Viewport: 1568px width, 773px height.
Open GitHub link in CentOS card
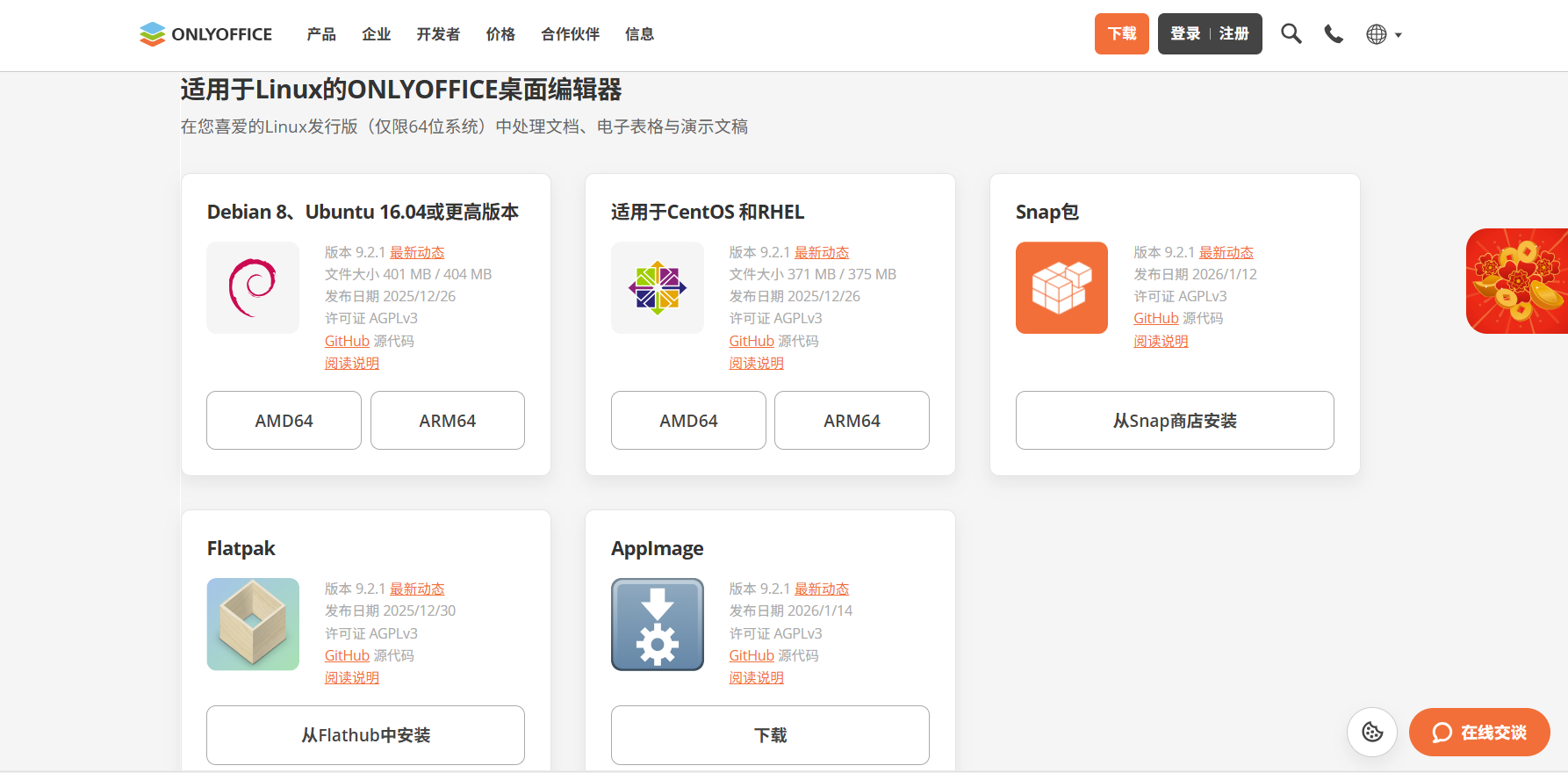(x=752, y=341)
